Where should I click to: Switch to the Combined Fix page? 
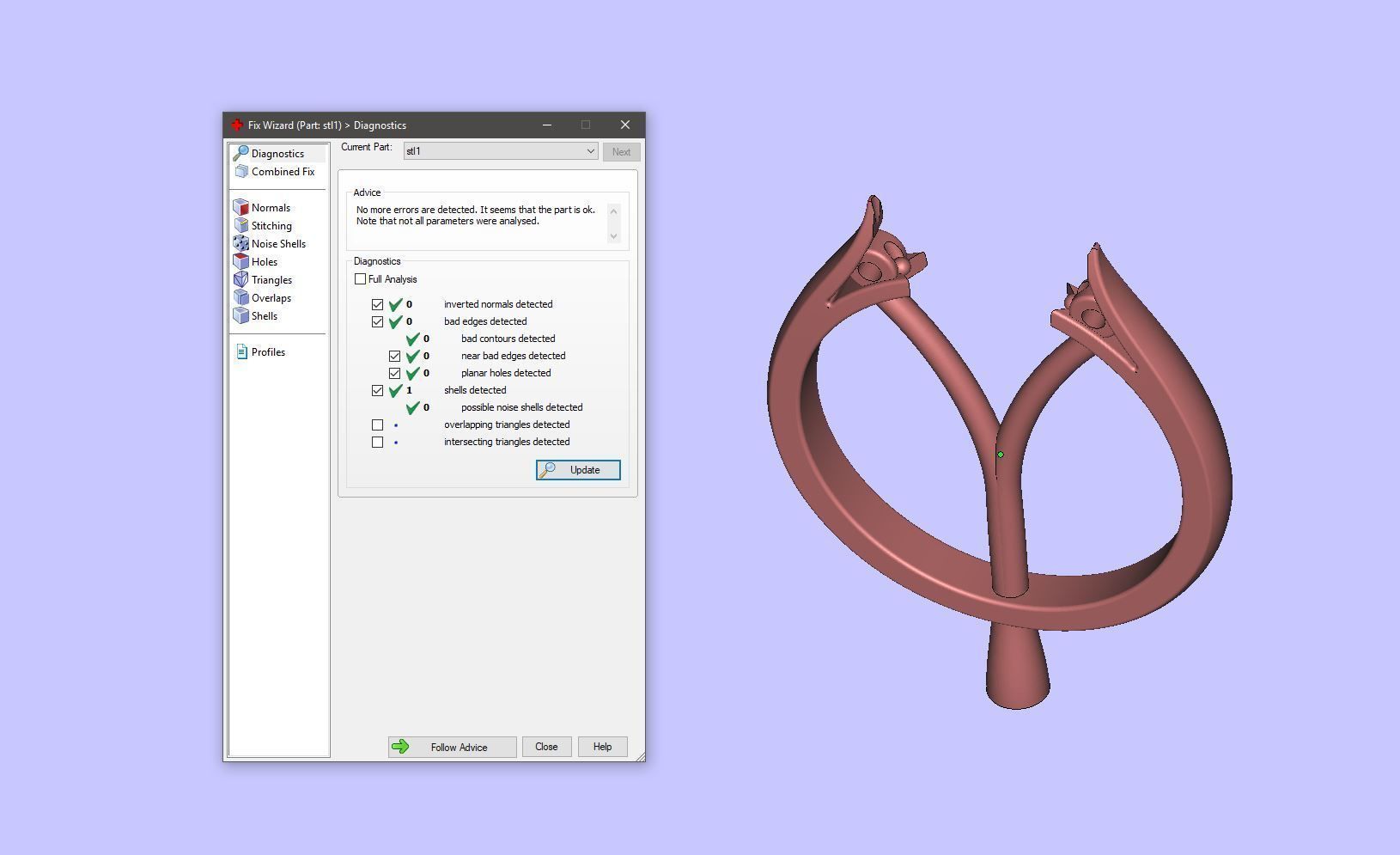[x=283, y=172]
